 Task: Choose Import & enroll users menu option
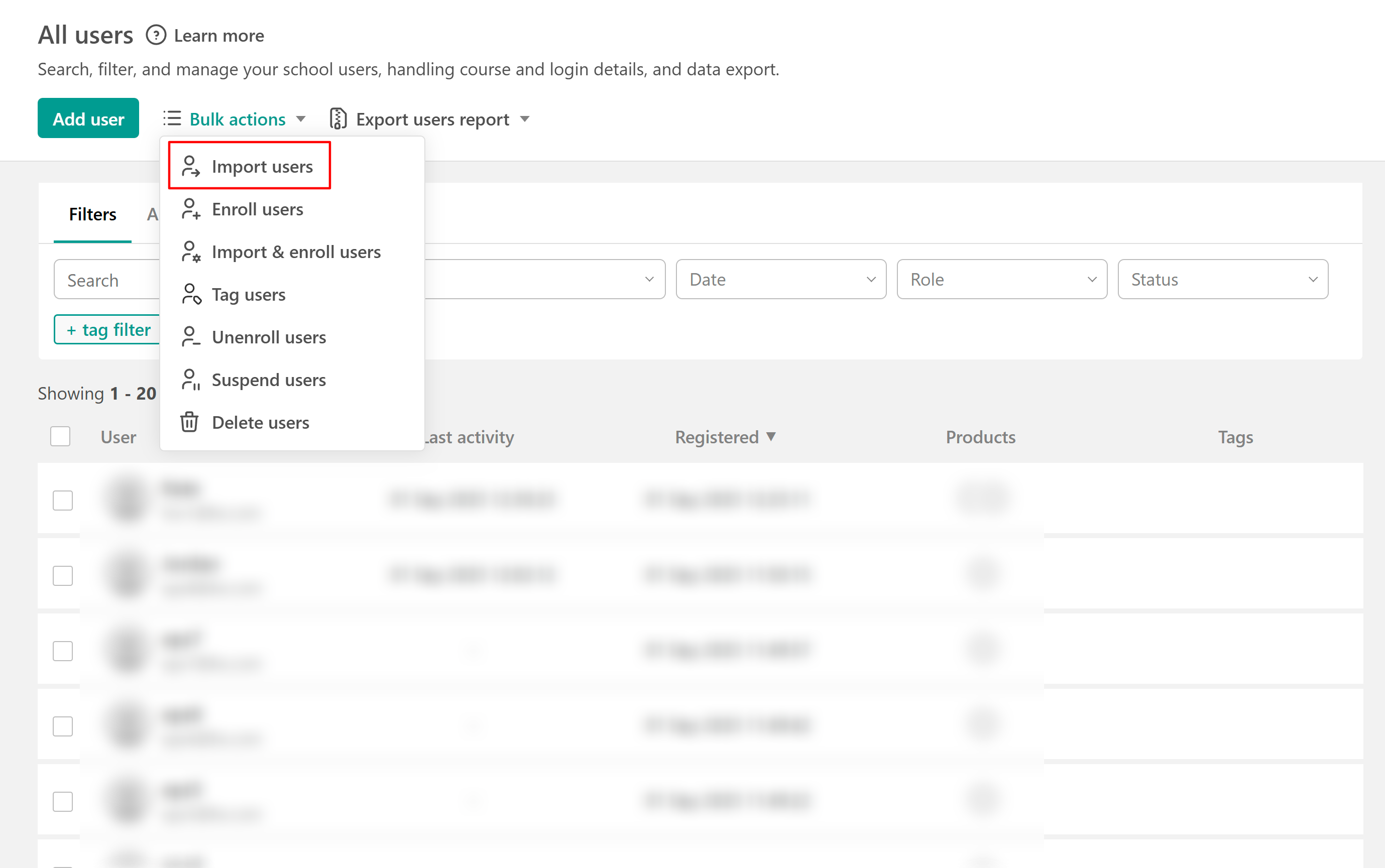point(296,252)
